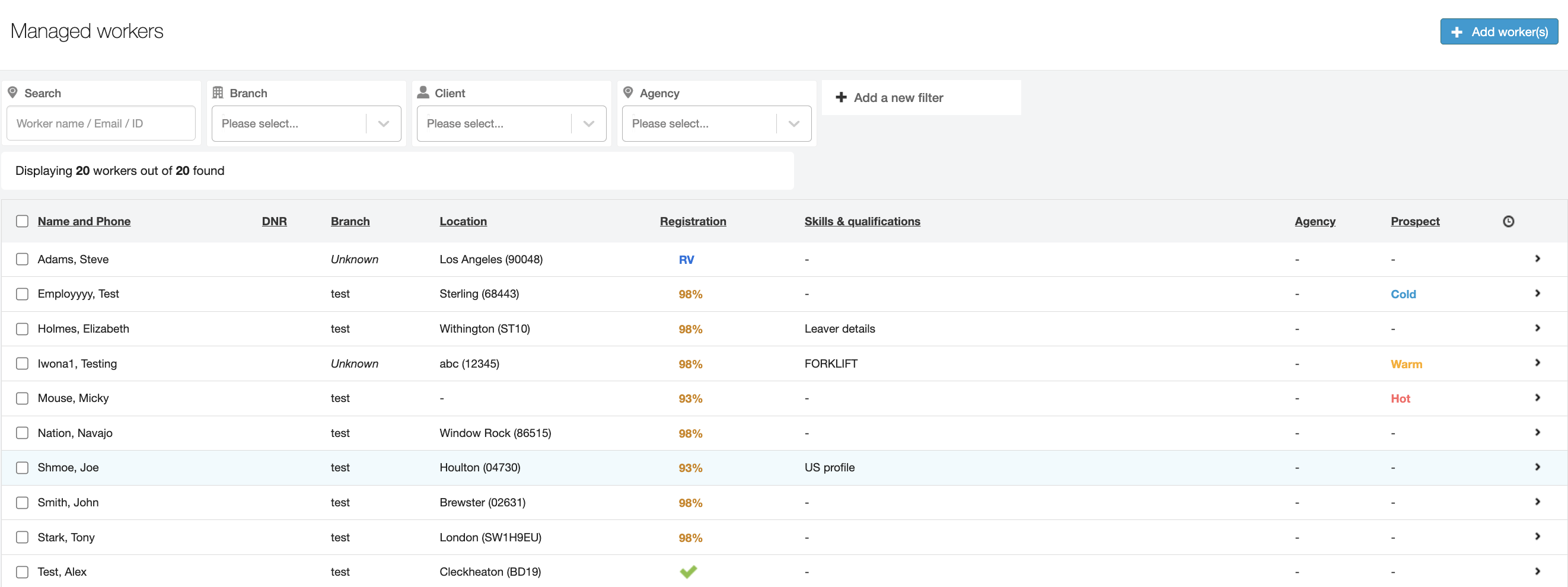Image resolution: width=1568 pixels, height=587 pixels.
Task: Click the Hot prospect label for Mouse, Micky
Action: click(1400, 398)
